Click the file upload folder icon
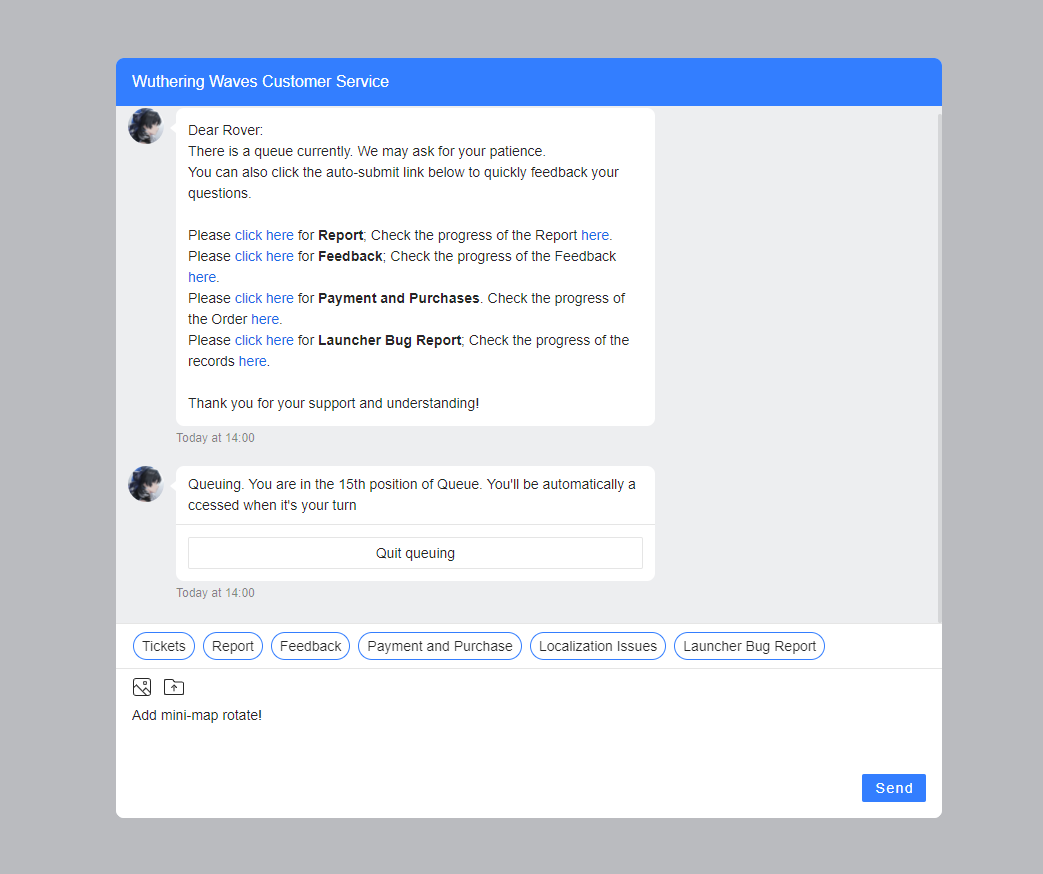The height and width of the screenshot is (874, 1043). [174, 687]
